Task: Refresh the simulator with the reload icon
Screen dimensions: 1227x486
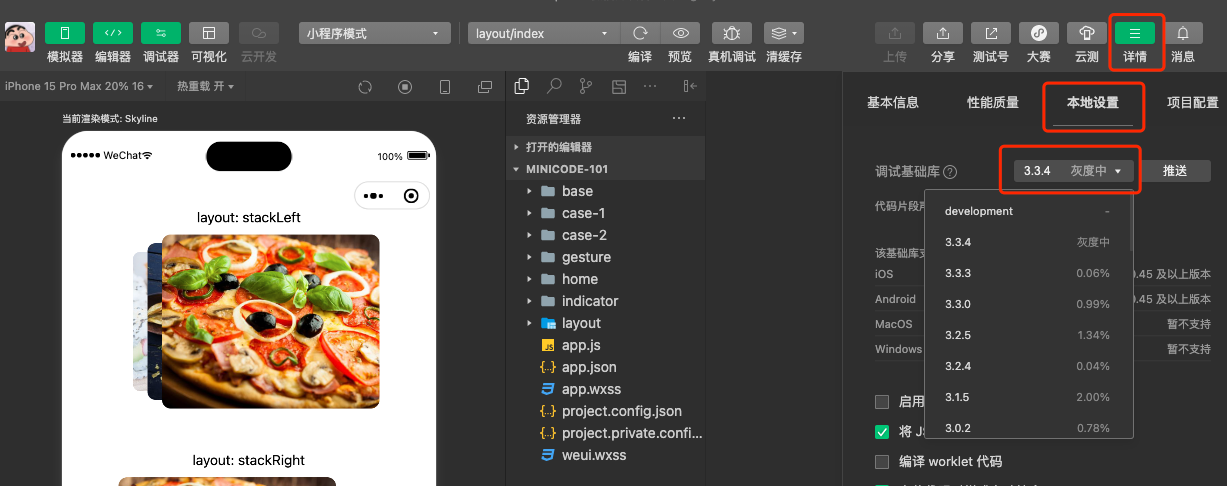Action: [x=365, y=87]
